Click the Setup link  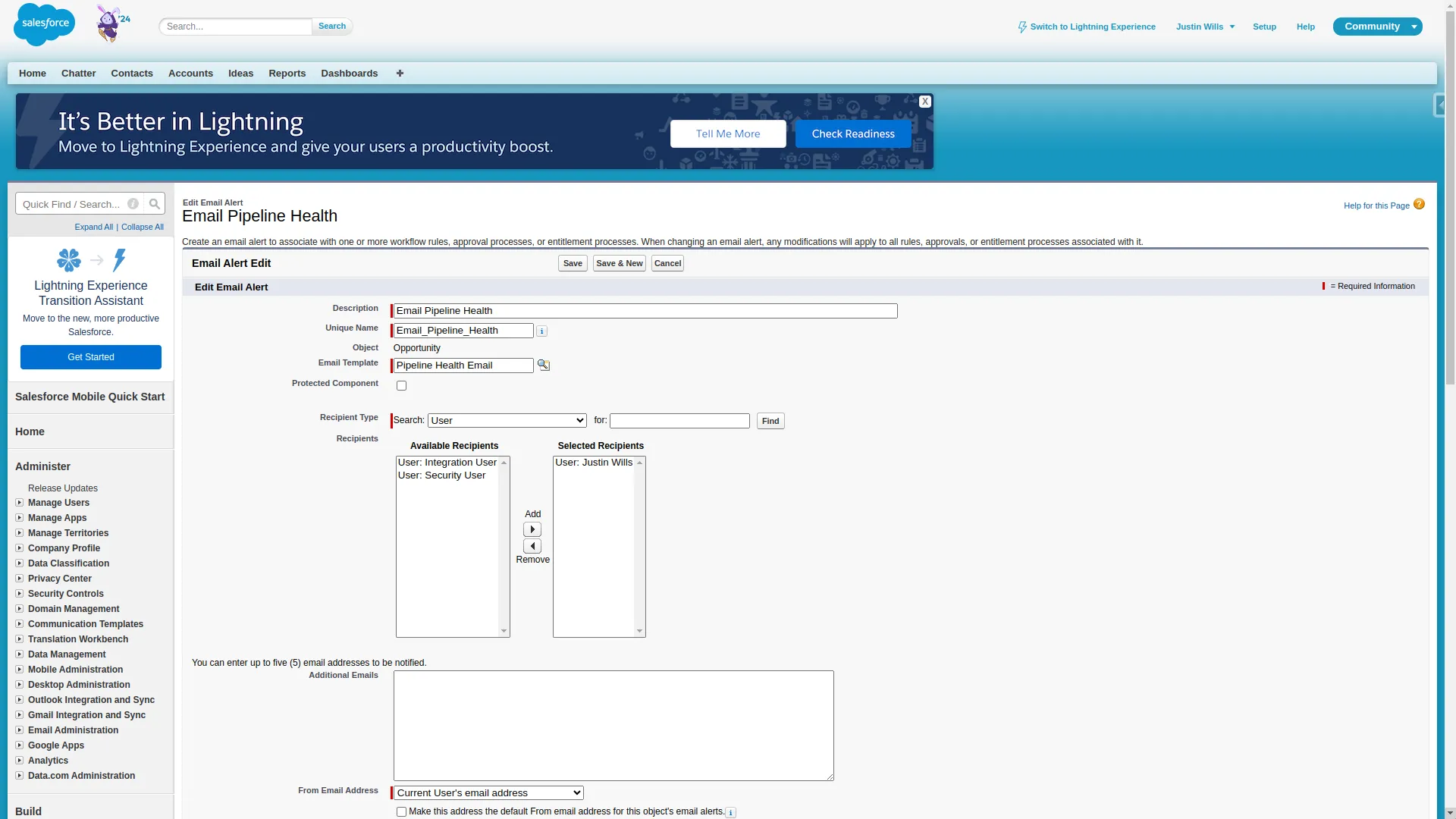tap(1264, 27)
